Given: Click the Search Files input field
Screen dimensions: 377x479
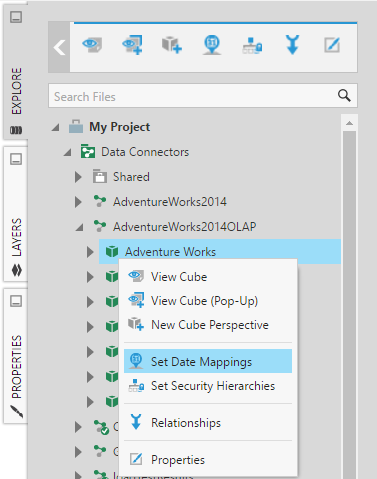Looking at the screenshot, I should click(x=203, y=96).
